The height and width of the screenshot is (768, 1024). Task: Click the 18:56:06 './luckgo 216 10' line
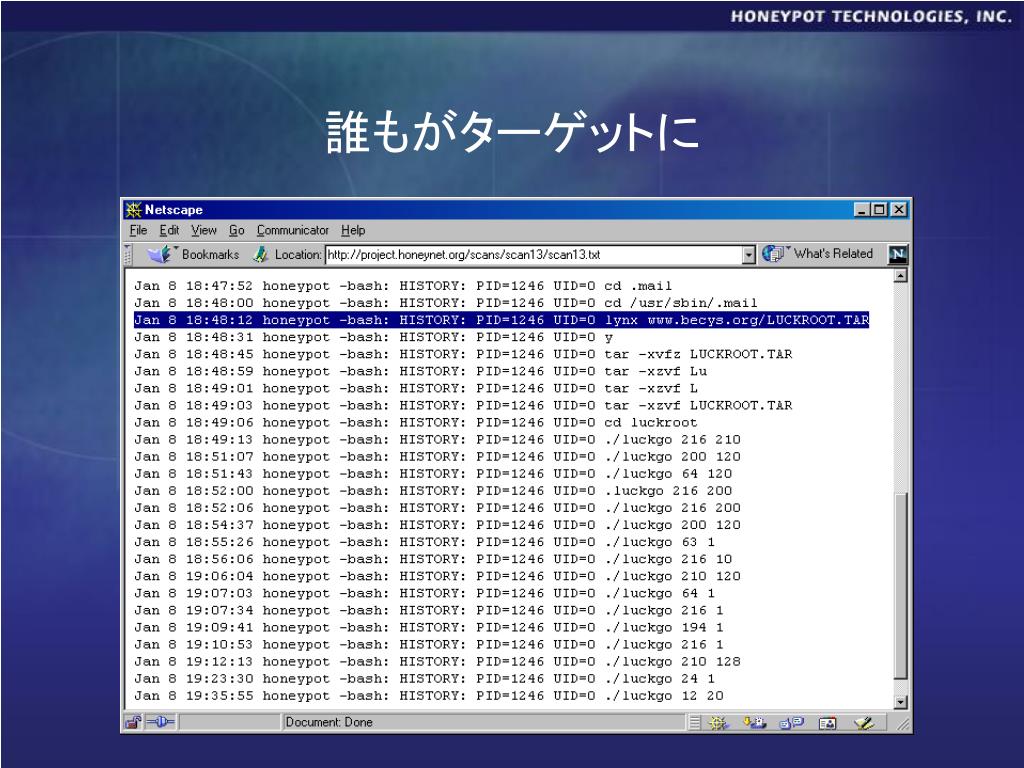[433, 559]
